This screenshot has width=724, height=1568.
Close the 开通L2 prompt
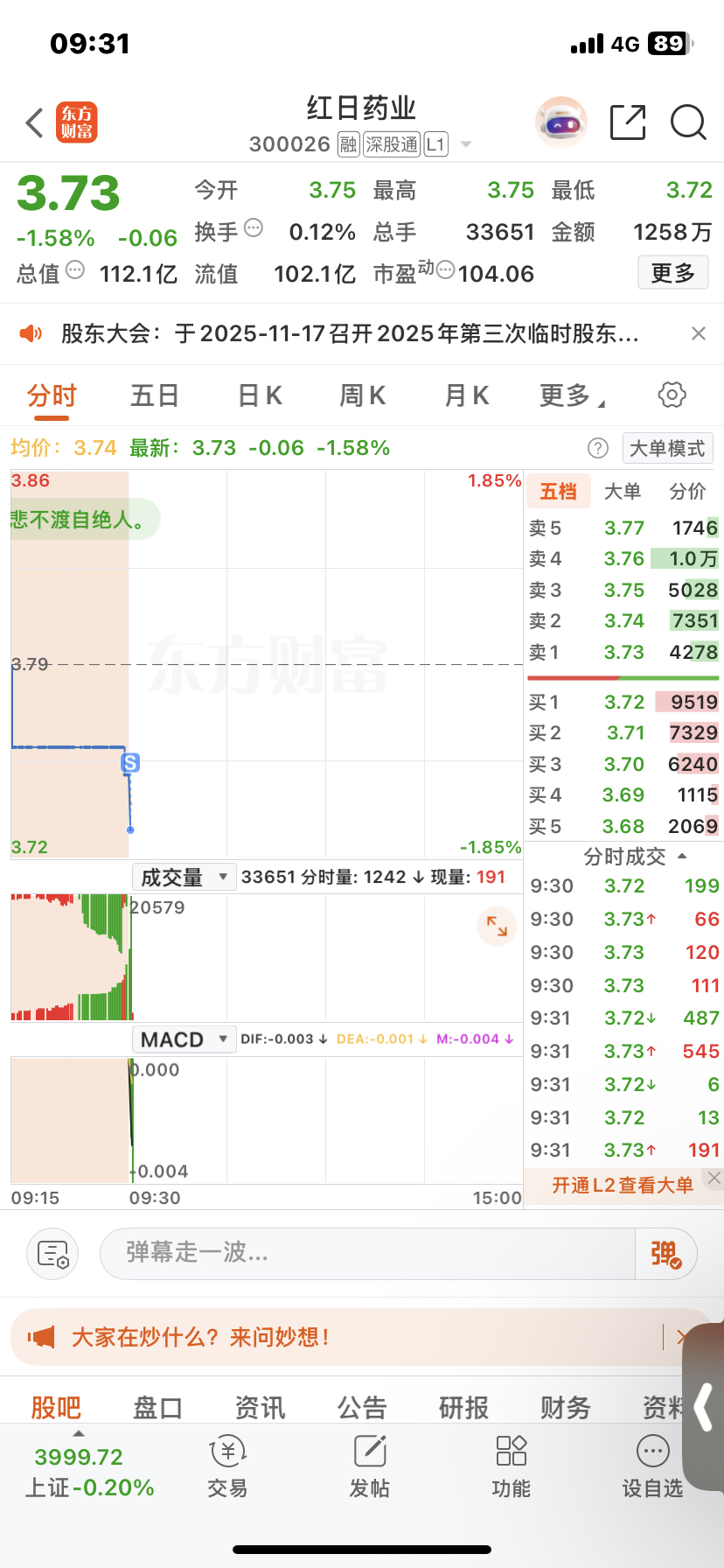tap(714, 1178)
